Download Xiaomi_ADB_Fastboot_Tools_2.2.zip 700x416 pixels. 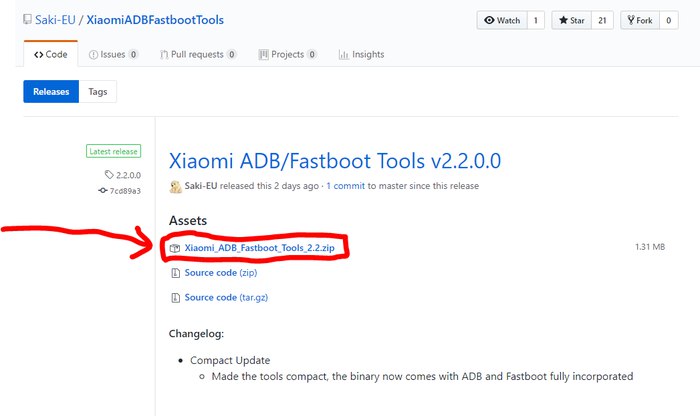[x=258, y=246]
